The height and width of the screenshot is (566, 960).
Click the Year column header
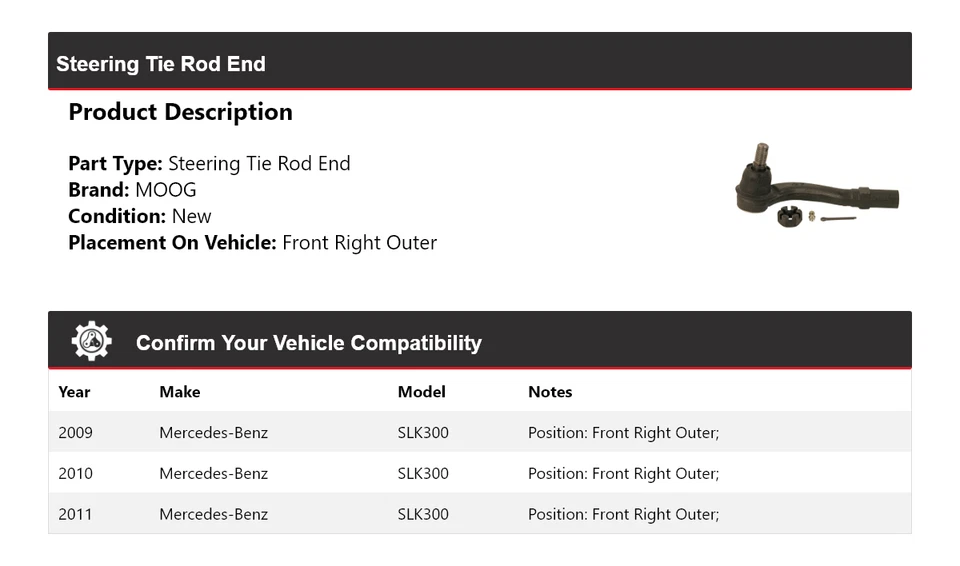coord(74,392)
